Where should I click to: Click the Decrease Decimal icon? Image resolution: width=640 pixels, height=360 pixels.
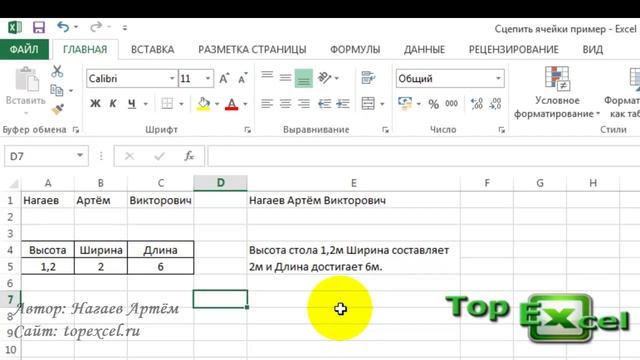tap(495, 104)
